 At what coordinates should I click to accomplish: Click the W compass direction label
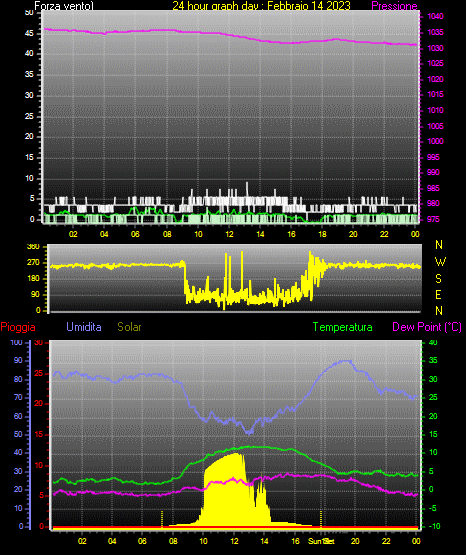click(440, 262)
